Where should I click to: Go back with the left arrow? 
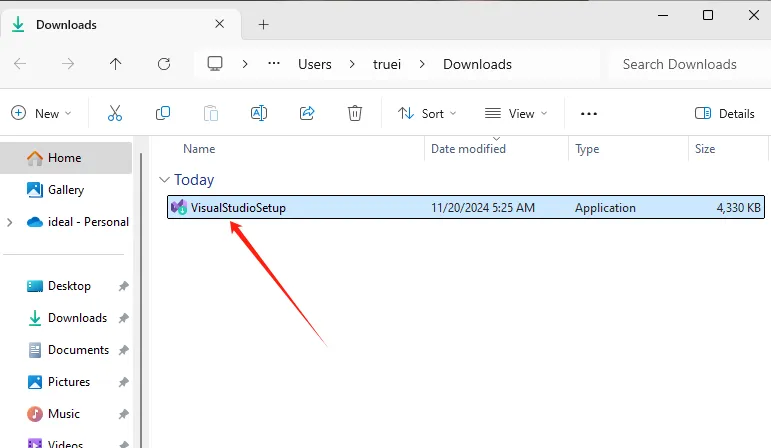click(x=20, y=64)
